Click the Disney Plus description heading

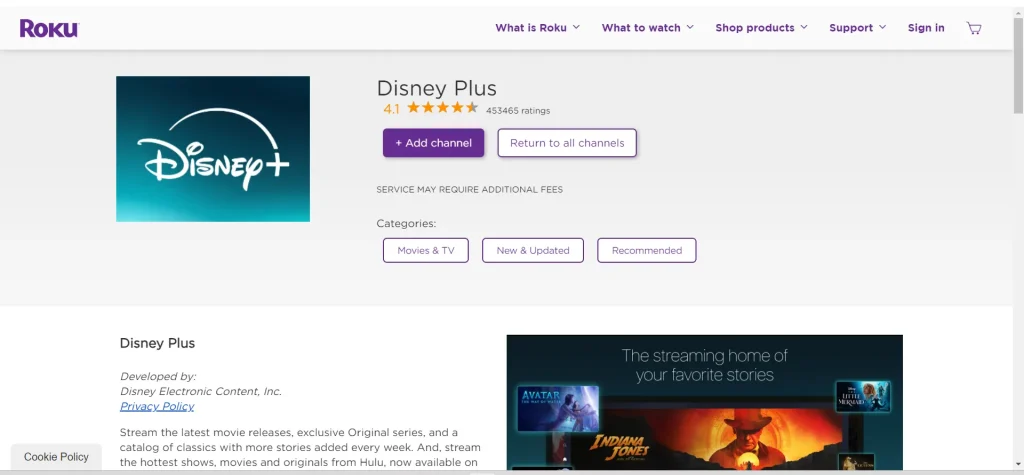[x=157, y=343]
